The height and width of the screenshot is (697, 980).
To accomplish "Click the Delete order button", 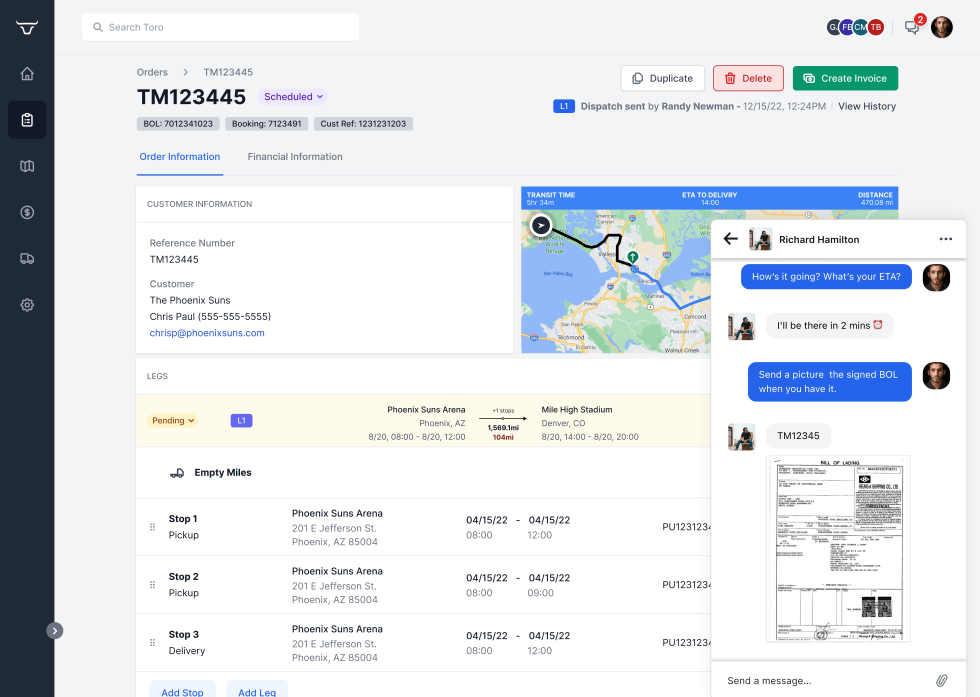I will click(x=748, y=78).
